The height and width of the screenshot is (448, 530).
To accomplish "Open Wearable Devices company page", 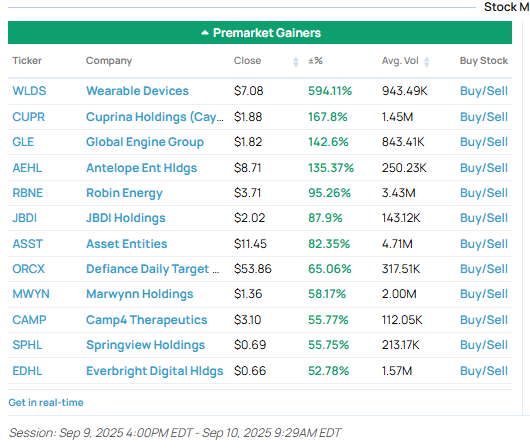I will point(137,91).
